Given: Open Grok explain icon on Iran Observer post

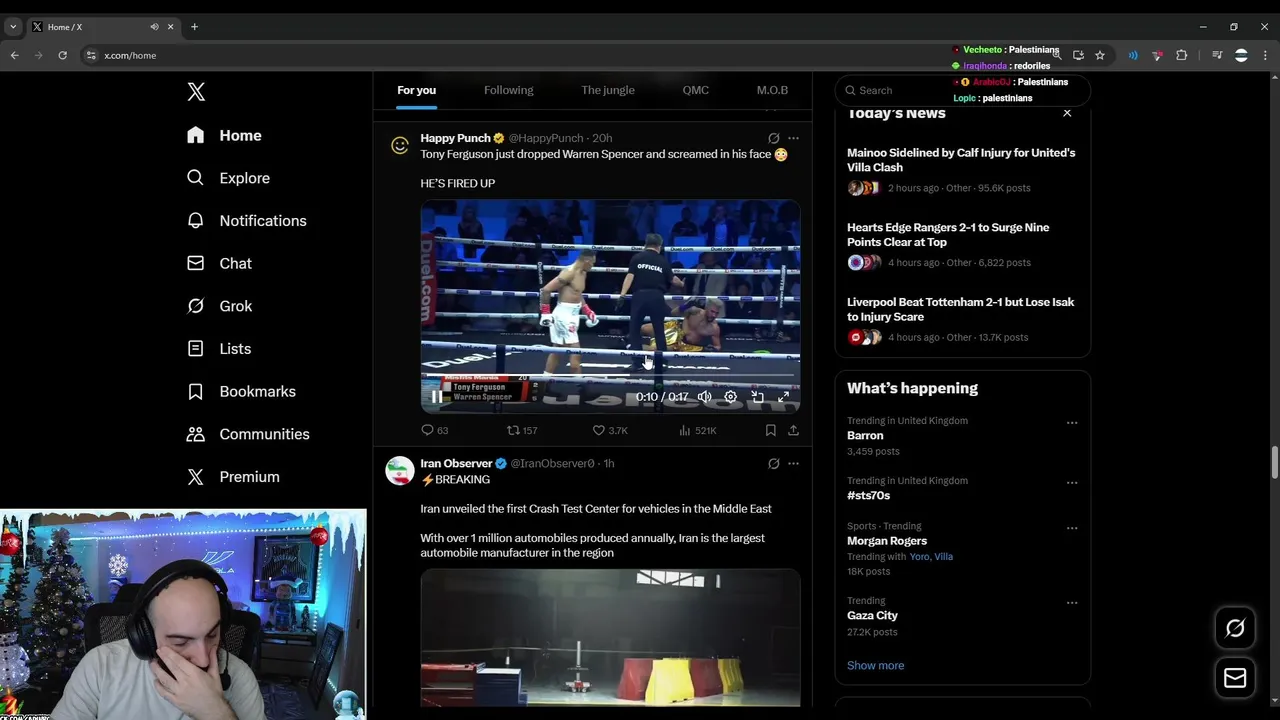Looking at the screenshot, I should click(x=773, y=463).
